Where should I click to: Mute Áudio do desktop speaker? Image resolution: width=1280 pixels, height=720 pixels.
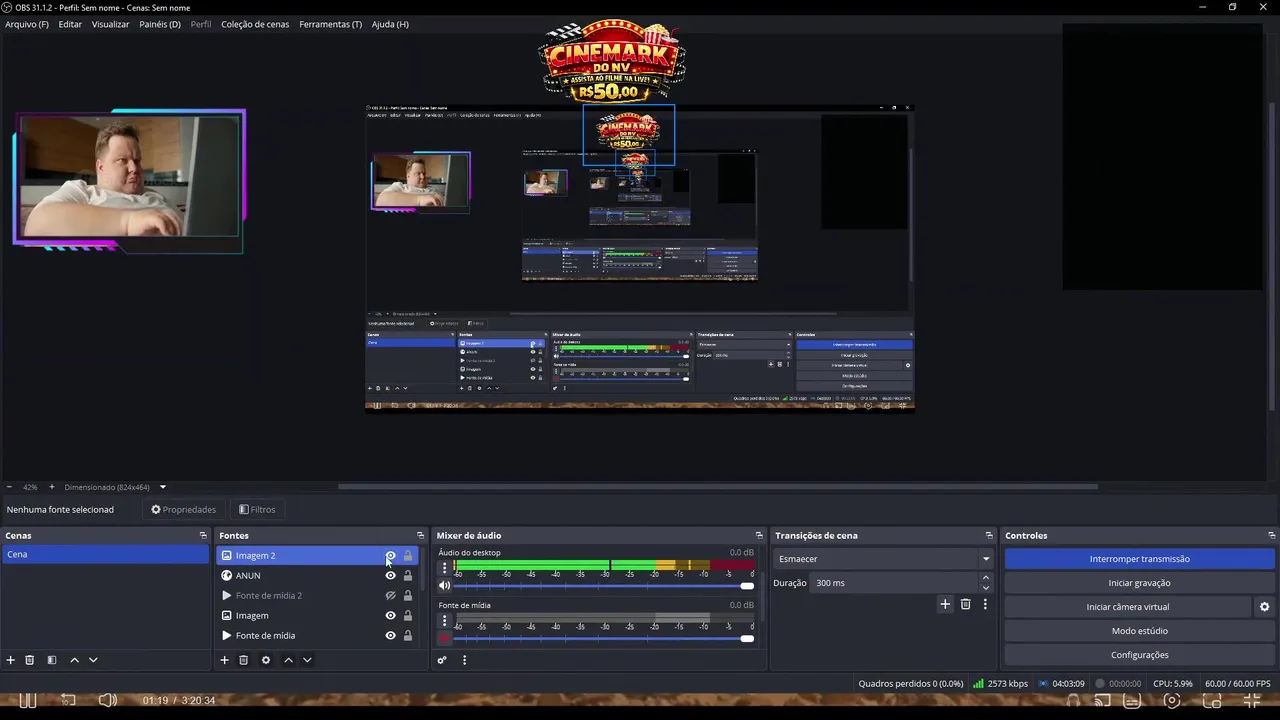[445, 586]
